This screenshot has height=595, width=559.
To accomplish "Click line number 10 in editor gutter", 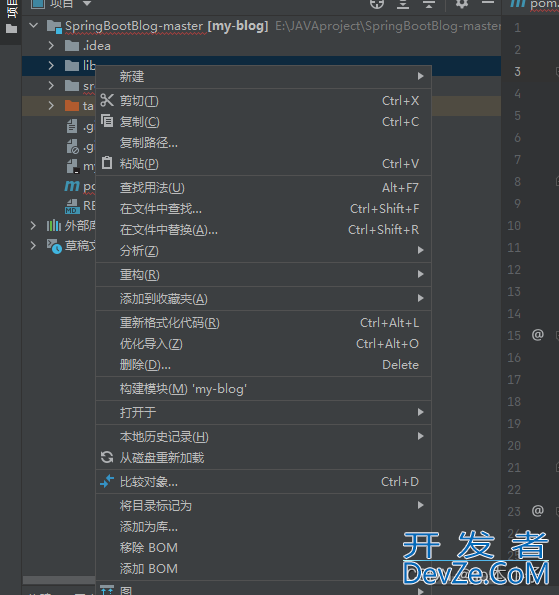I will pyautogui.click(x=514, y=226).
